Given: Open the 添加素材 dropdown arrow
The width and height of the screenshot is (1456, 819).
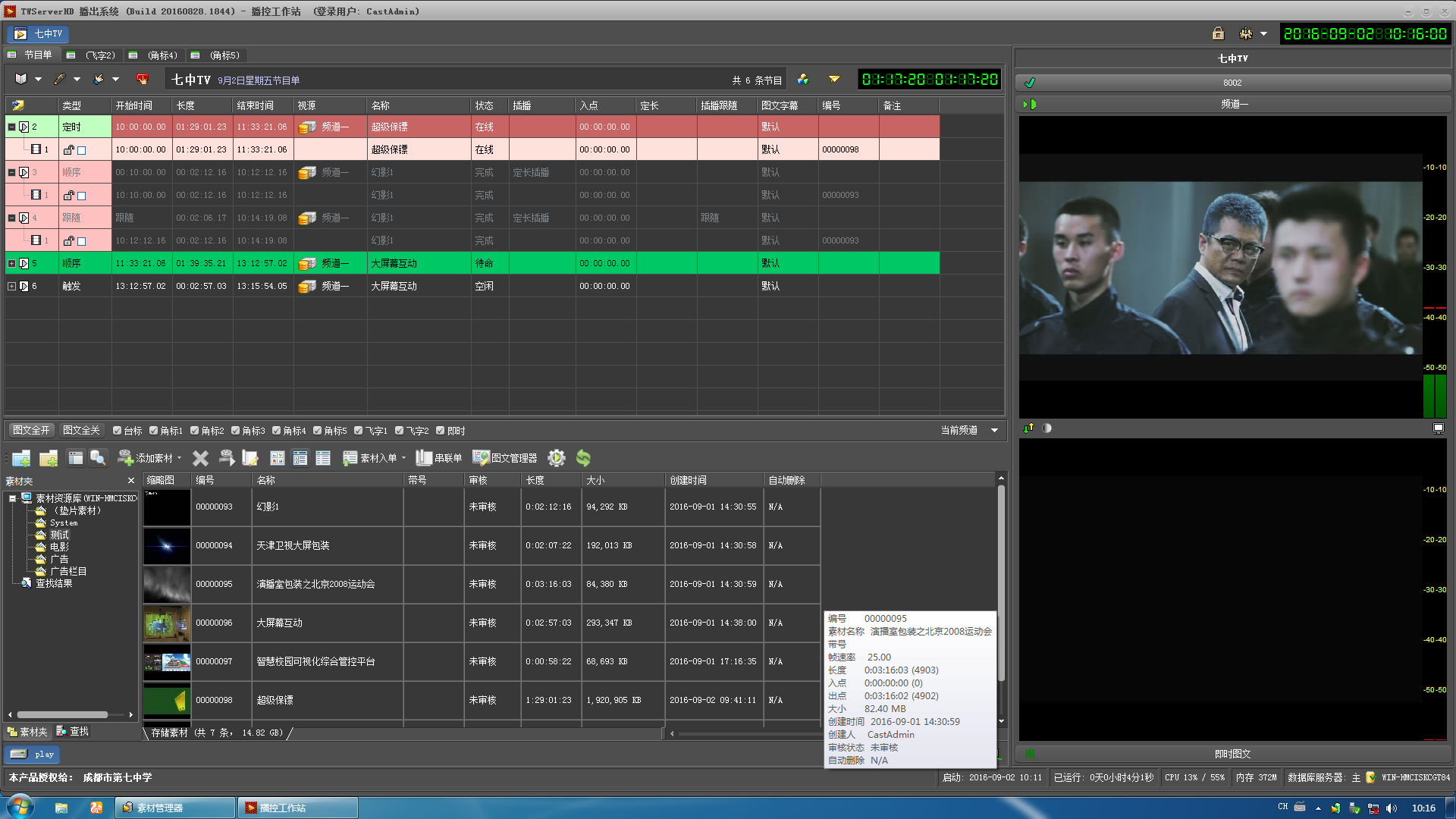Looking at the screenshot, I should coord(180,458).
